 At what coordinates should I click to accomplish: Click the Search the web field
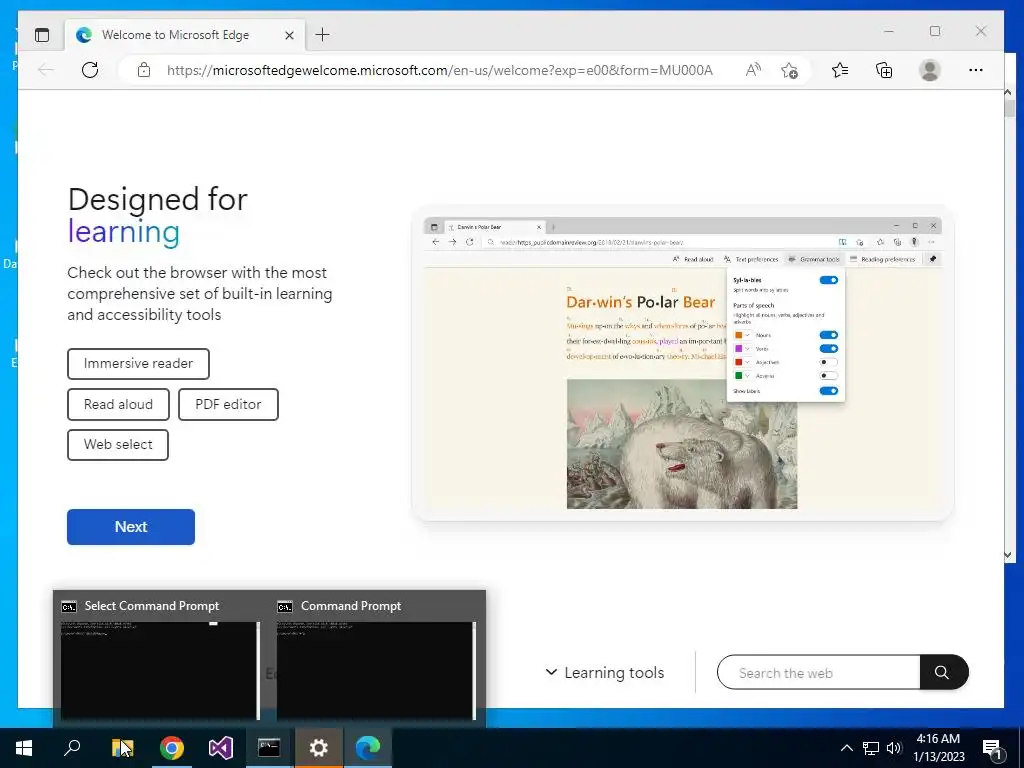[x=819, y=673]
